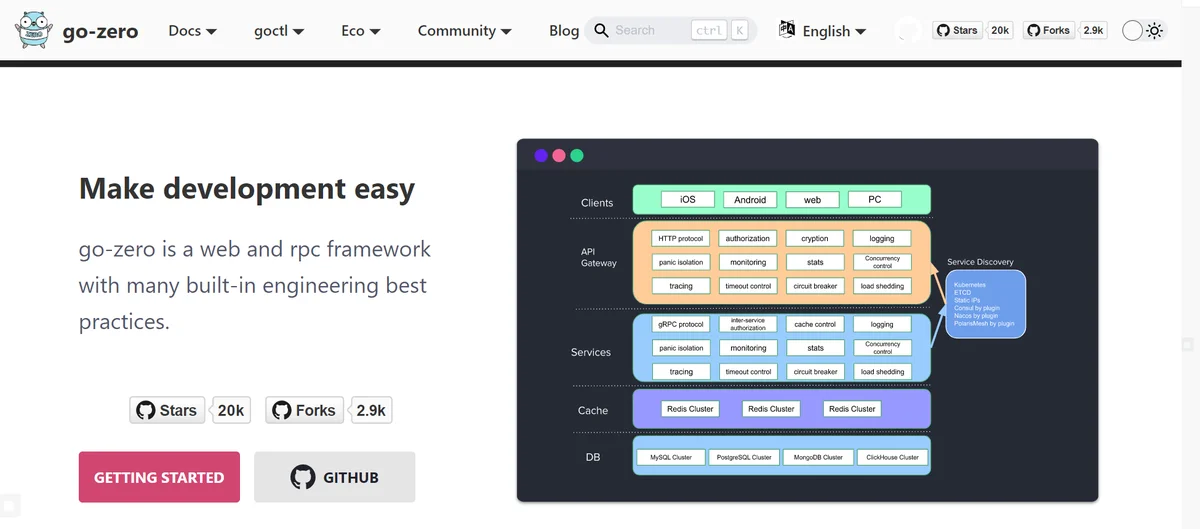1200x529 pixels.
Task: Click "MongoDB Cluster" in the DB row
Action: point(818,457)
